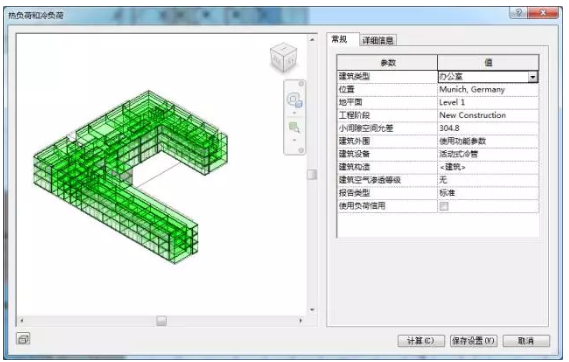Click the <建筑> construction value cell
The width and height of the screenshot is (569, 362).
point(488,167)
